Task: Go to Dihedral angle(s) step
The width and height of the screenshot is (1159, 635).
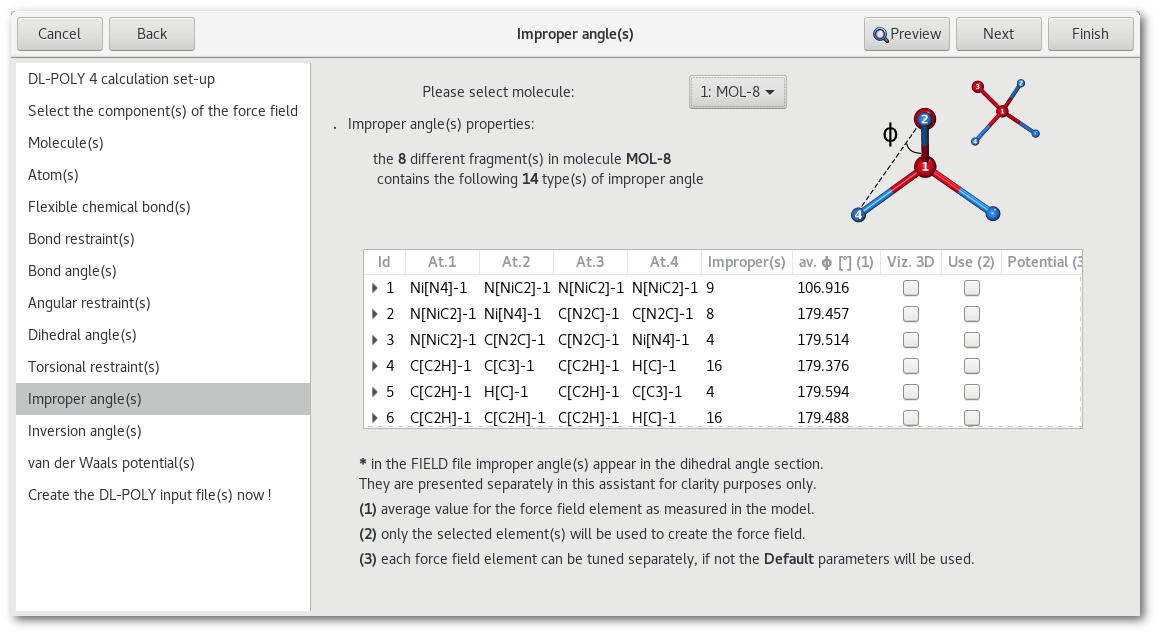Action: tap(82, 335)
